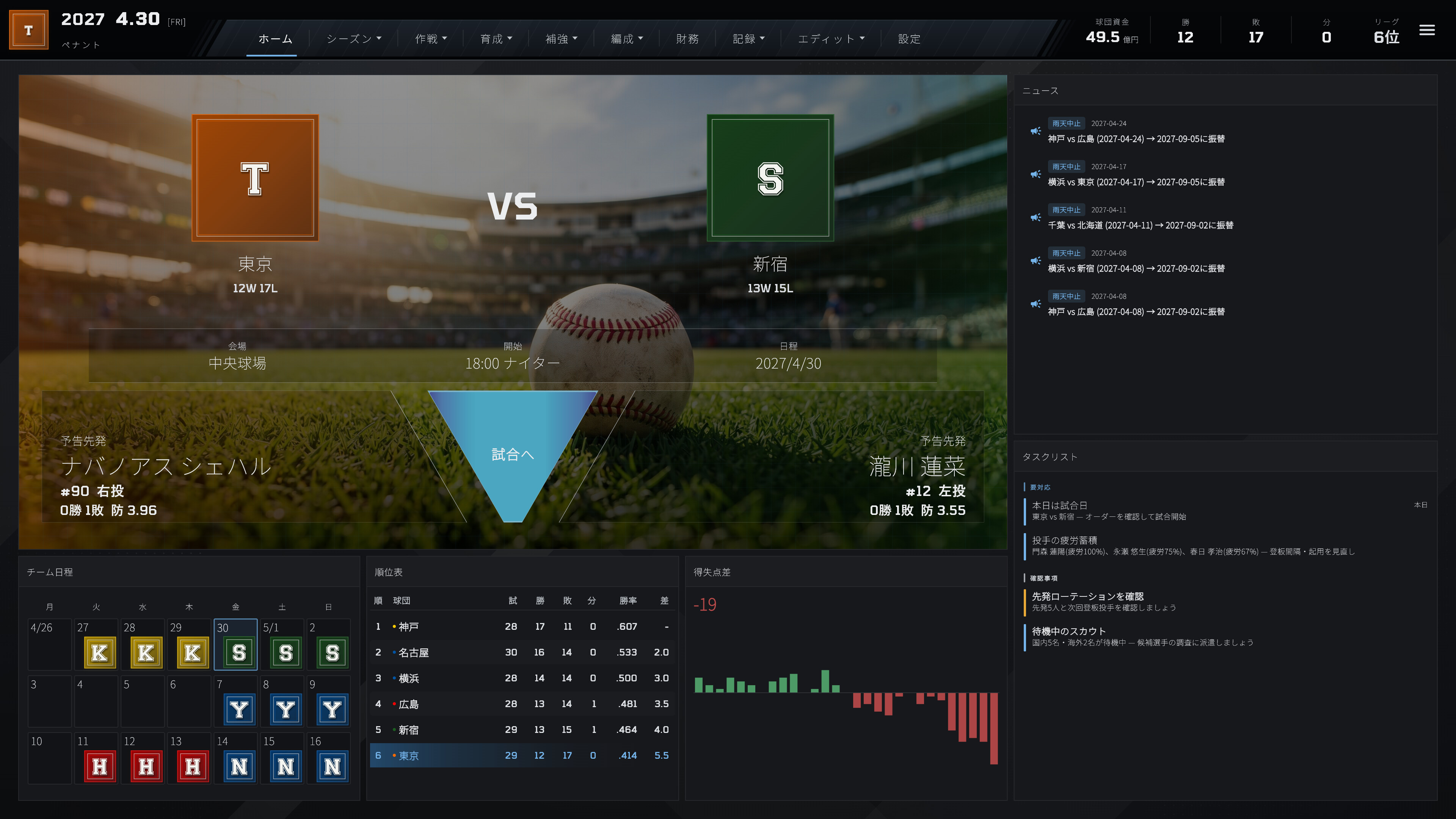This screenshot has width=1456, height=819.
Task: Select the highlighted 東京 standings row
Action: point(522,756)
